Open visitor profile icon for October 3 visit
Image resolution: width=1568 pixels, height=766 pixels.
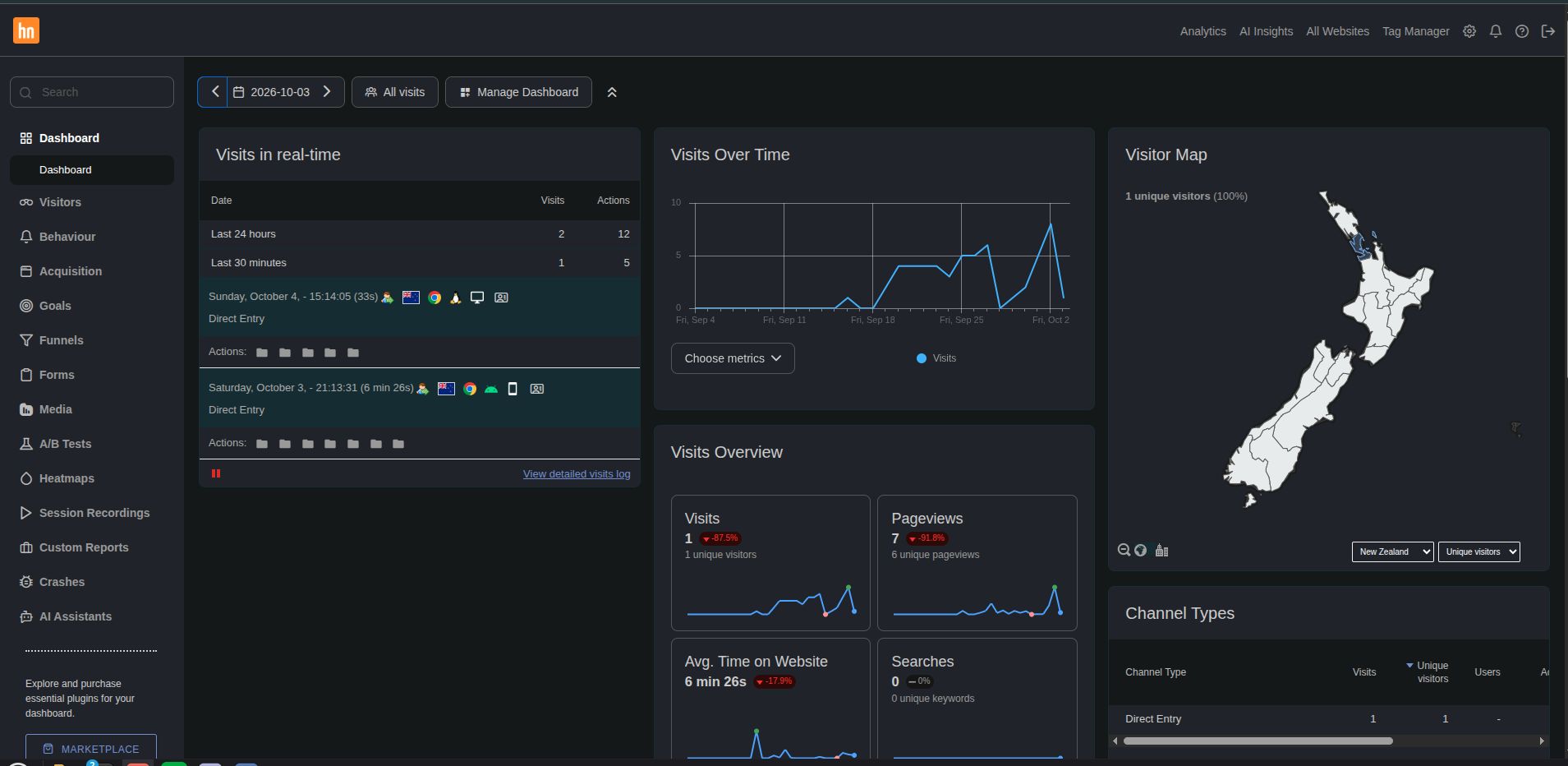pos(536,389)
